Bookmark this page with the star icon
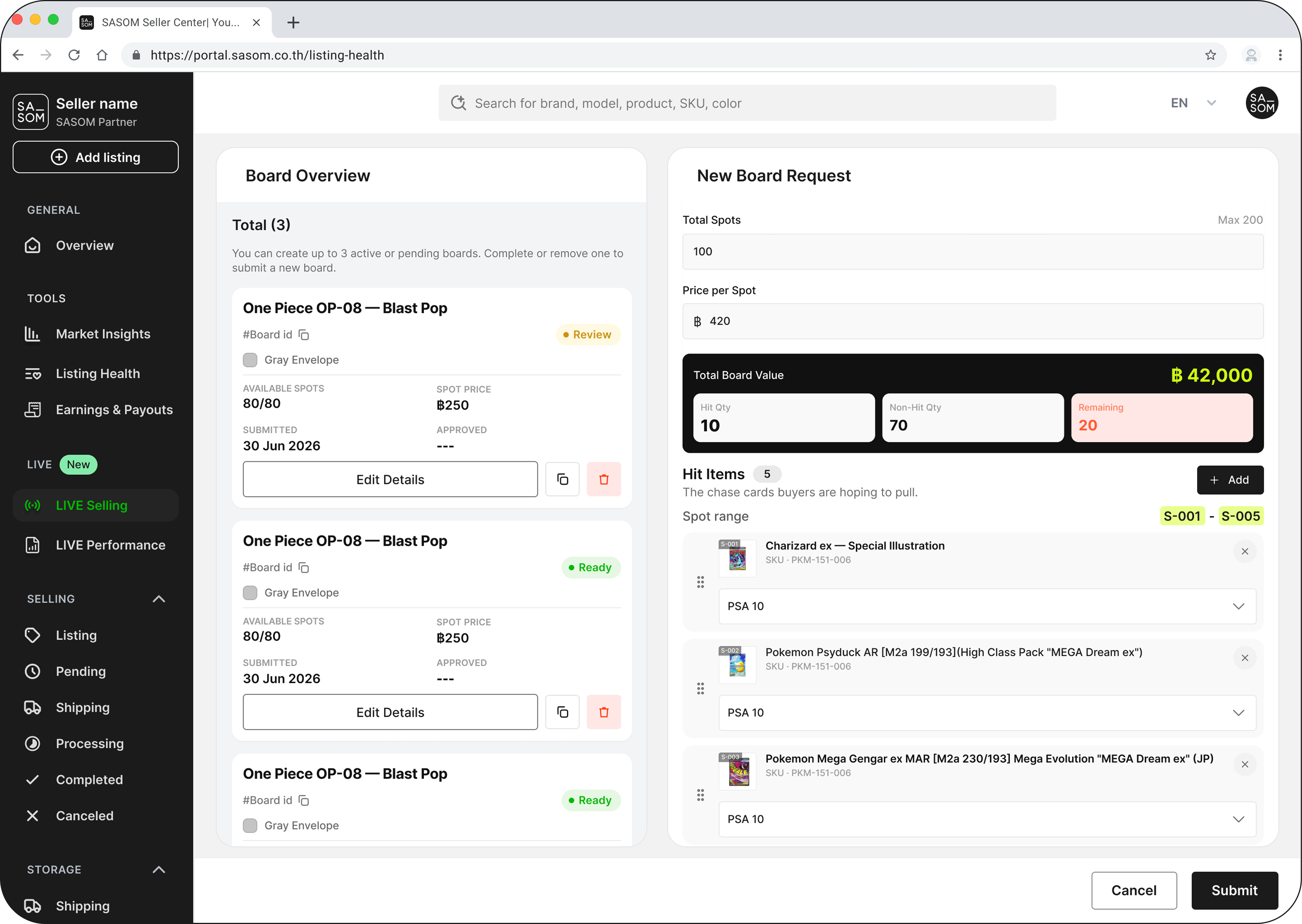This screenshot has width=1302, height=924. coord(1211,55)
